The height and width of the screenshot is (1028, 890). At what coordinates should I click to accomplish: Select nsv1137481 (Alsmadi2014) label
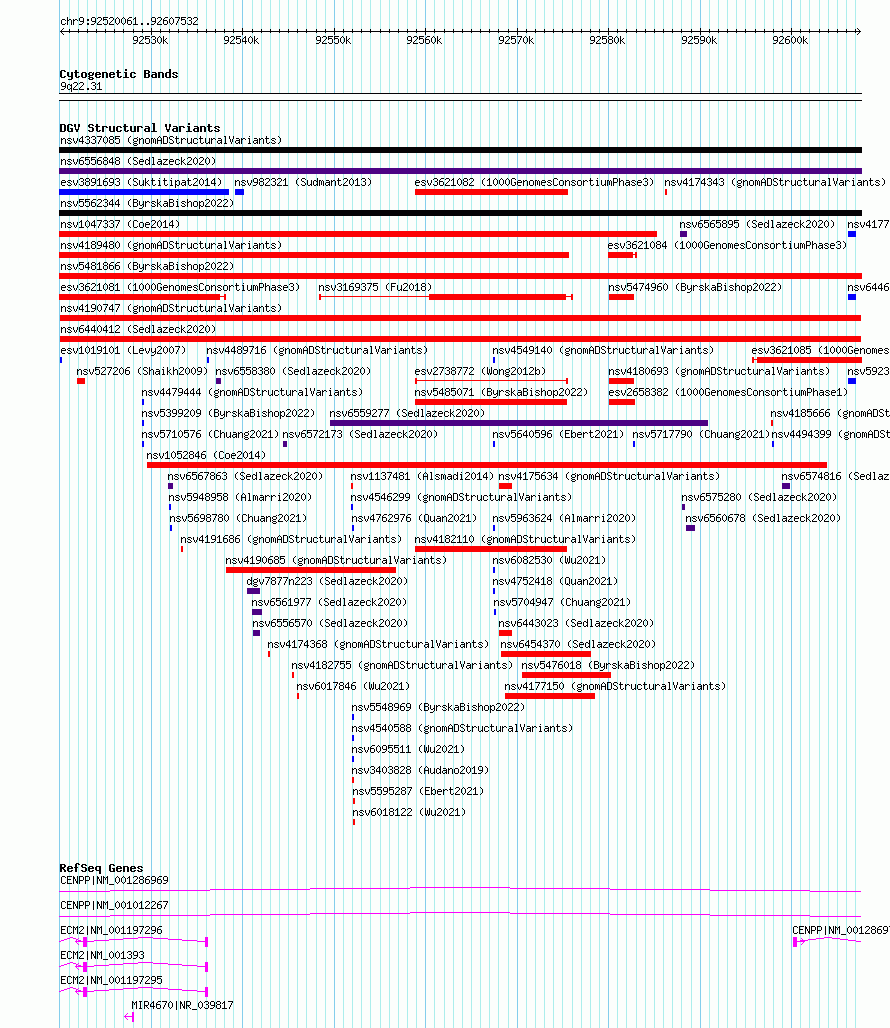tap(422, 476)
